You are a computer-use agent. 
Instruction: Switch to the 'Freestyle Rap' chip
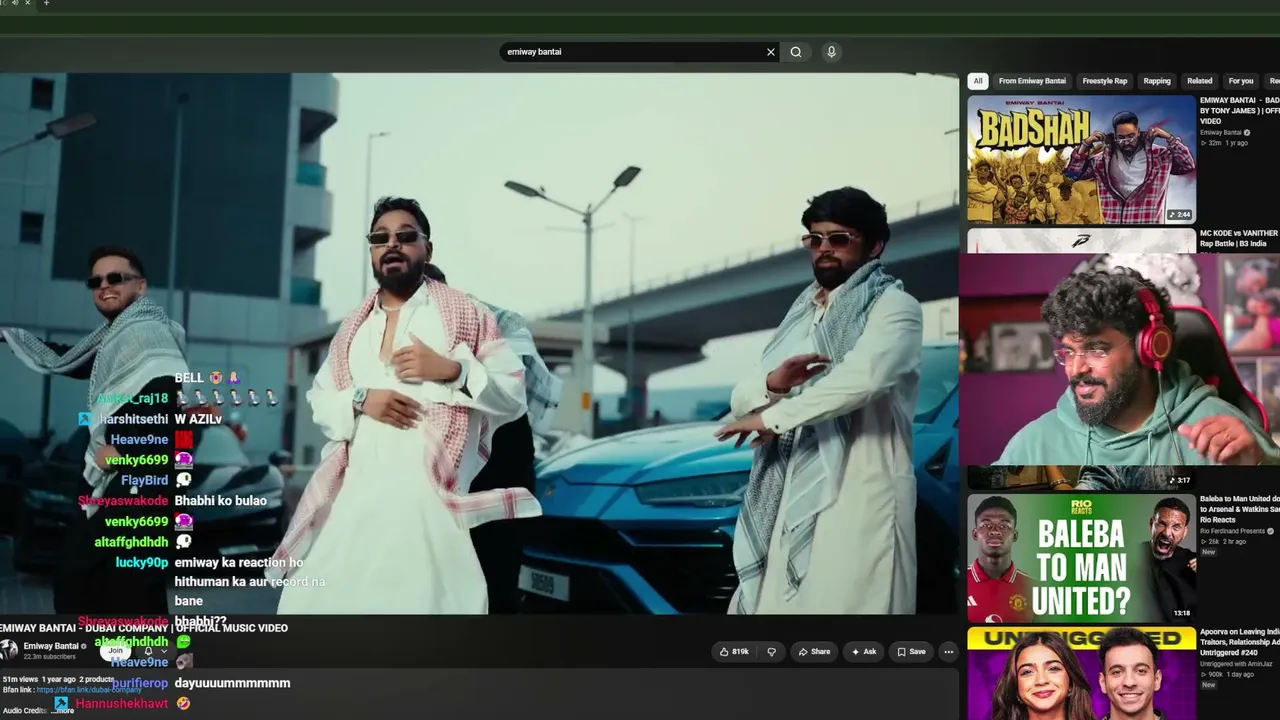pyautogui.click(x=1105, y=81)
